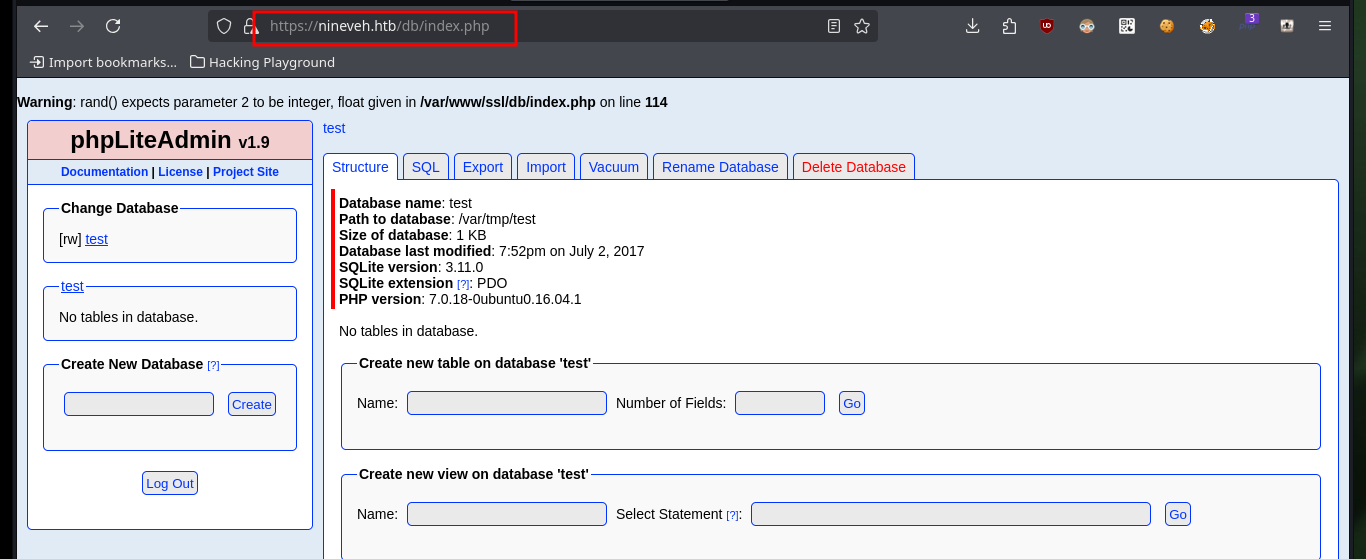Viewport: 1366px width, 559px height.
Task: Click the rightmost extension icon before menu
Action: point(1288,26)
